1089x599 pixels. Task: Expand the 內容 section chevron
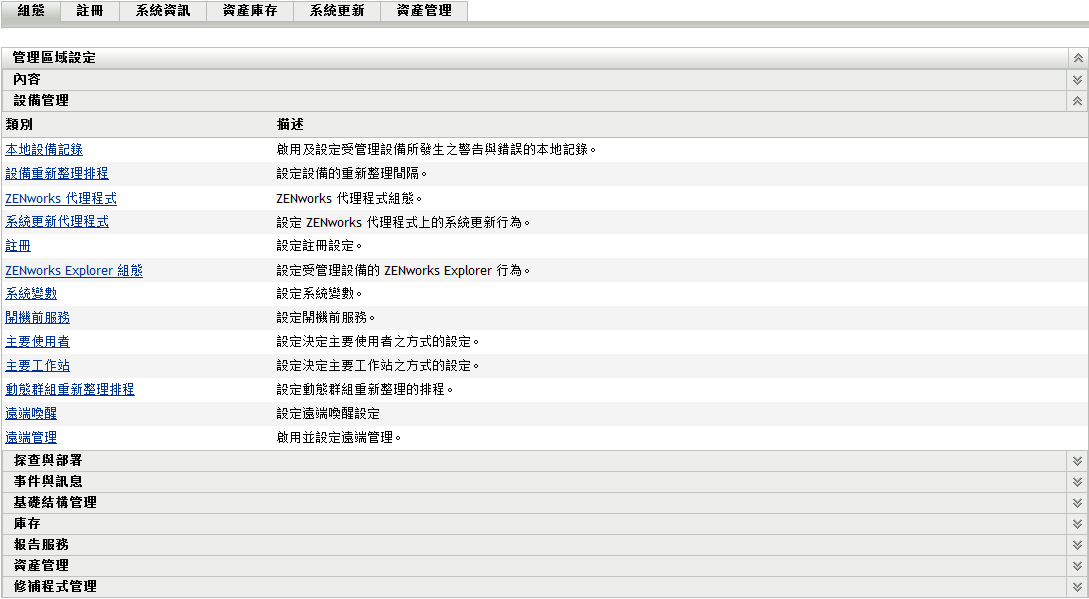click(1076, 78)
